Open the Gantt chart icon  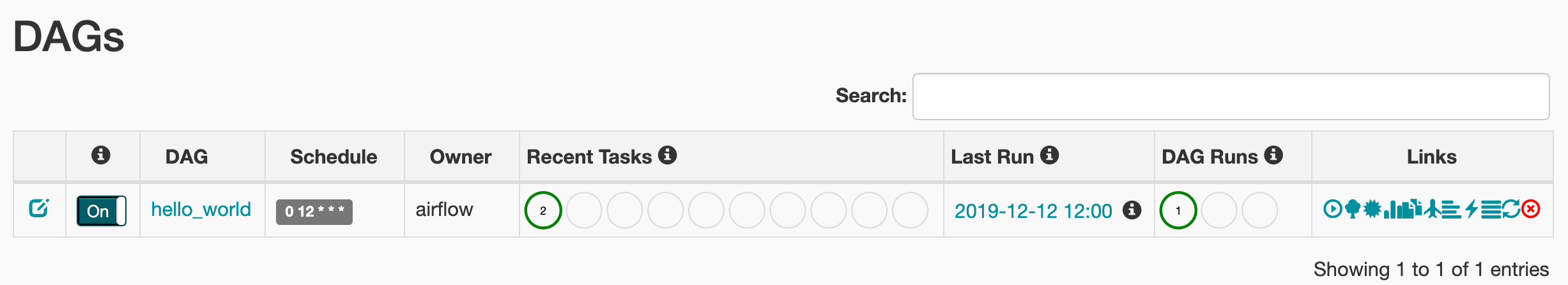[x=1452, y=210]
